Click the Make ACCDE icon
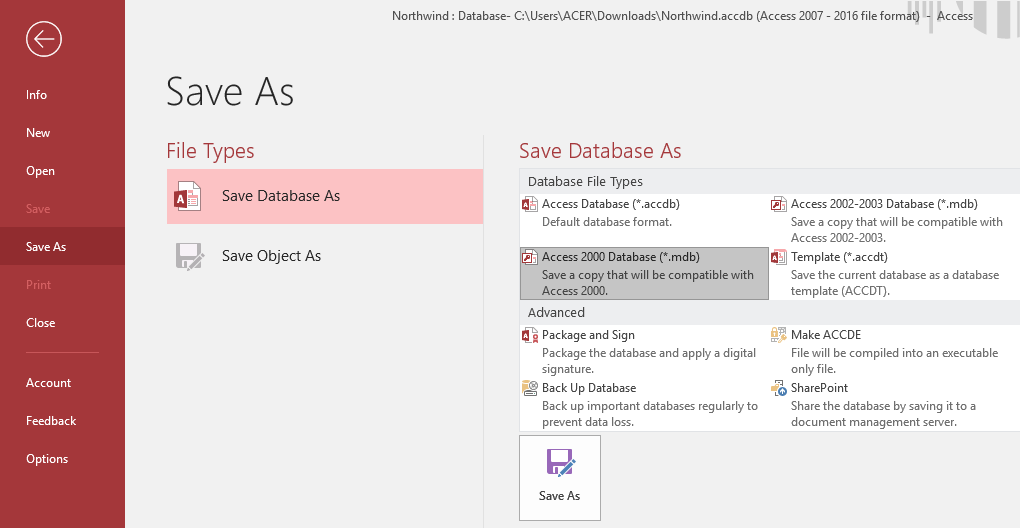This screenshot has height=528, width=1020. click(x=779, y=336)
